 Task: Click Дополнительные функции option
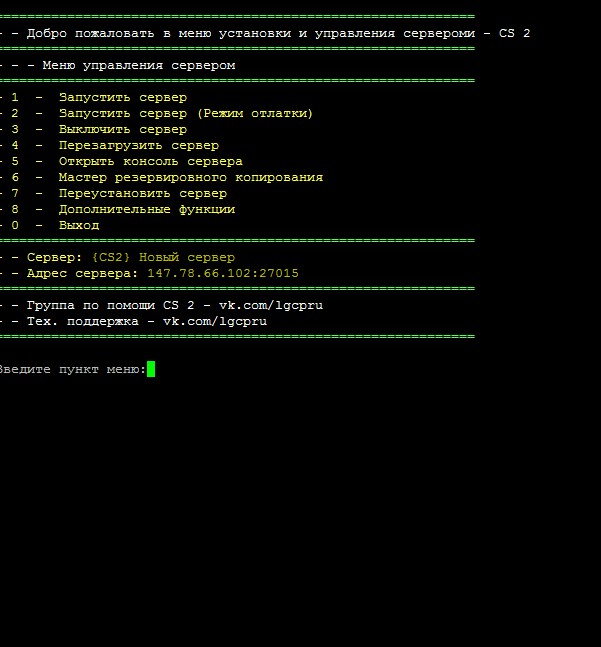click(146, 209)
